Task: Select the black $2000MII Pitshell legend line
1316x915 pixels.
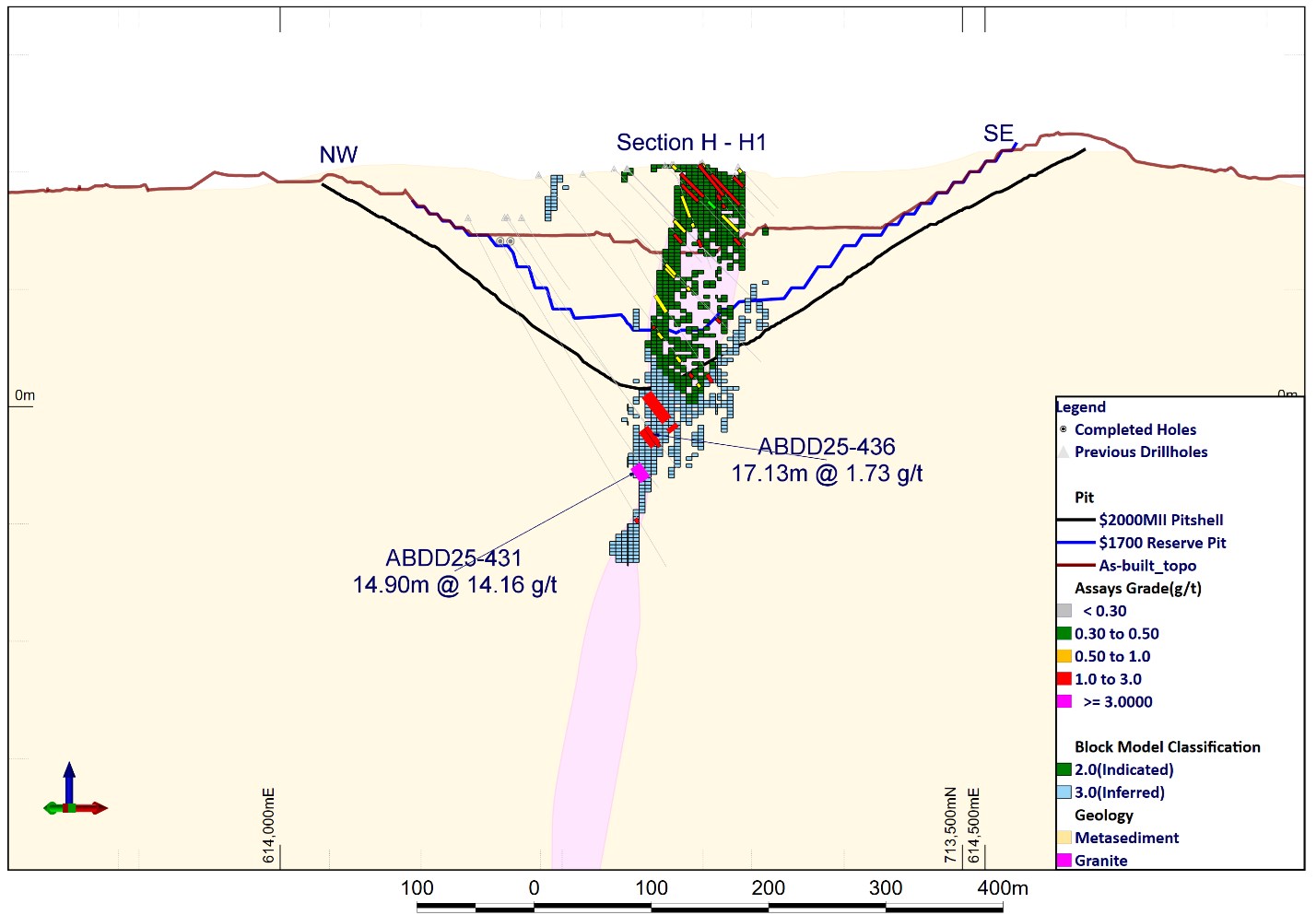Action: (x=1075, y=520)
